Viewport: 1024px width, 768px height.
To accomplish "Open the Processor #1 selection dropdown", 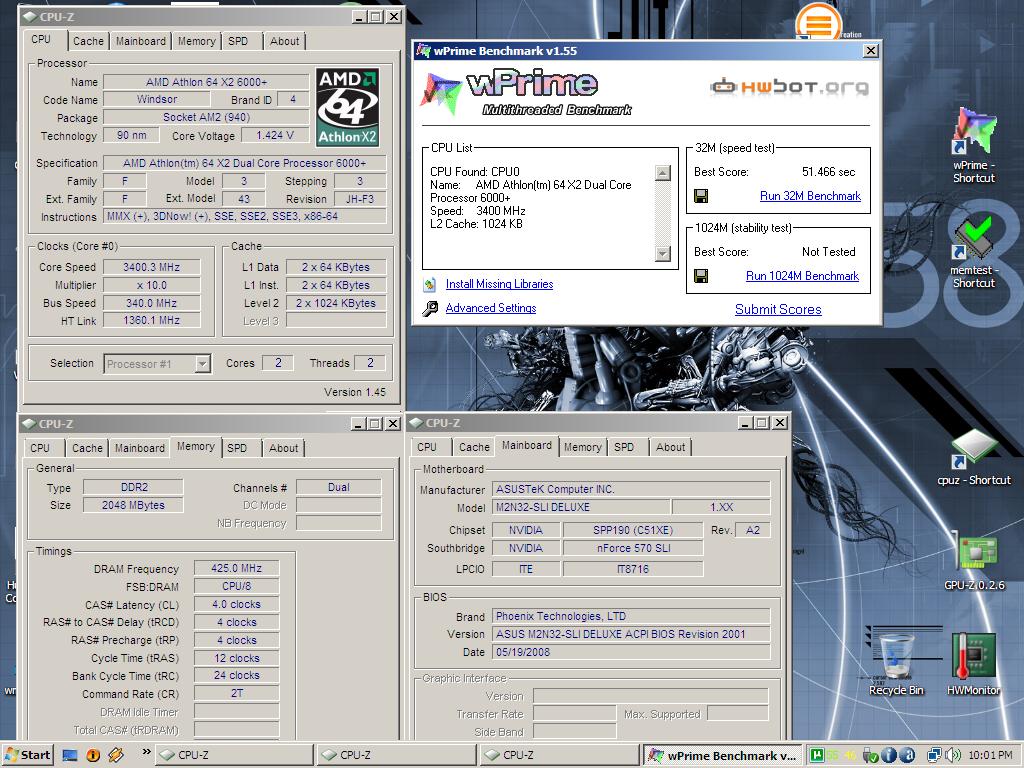I will [x=203, y=364].
